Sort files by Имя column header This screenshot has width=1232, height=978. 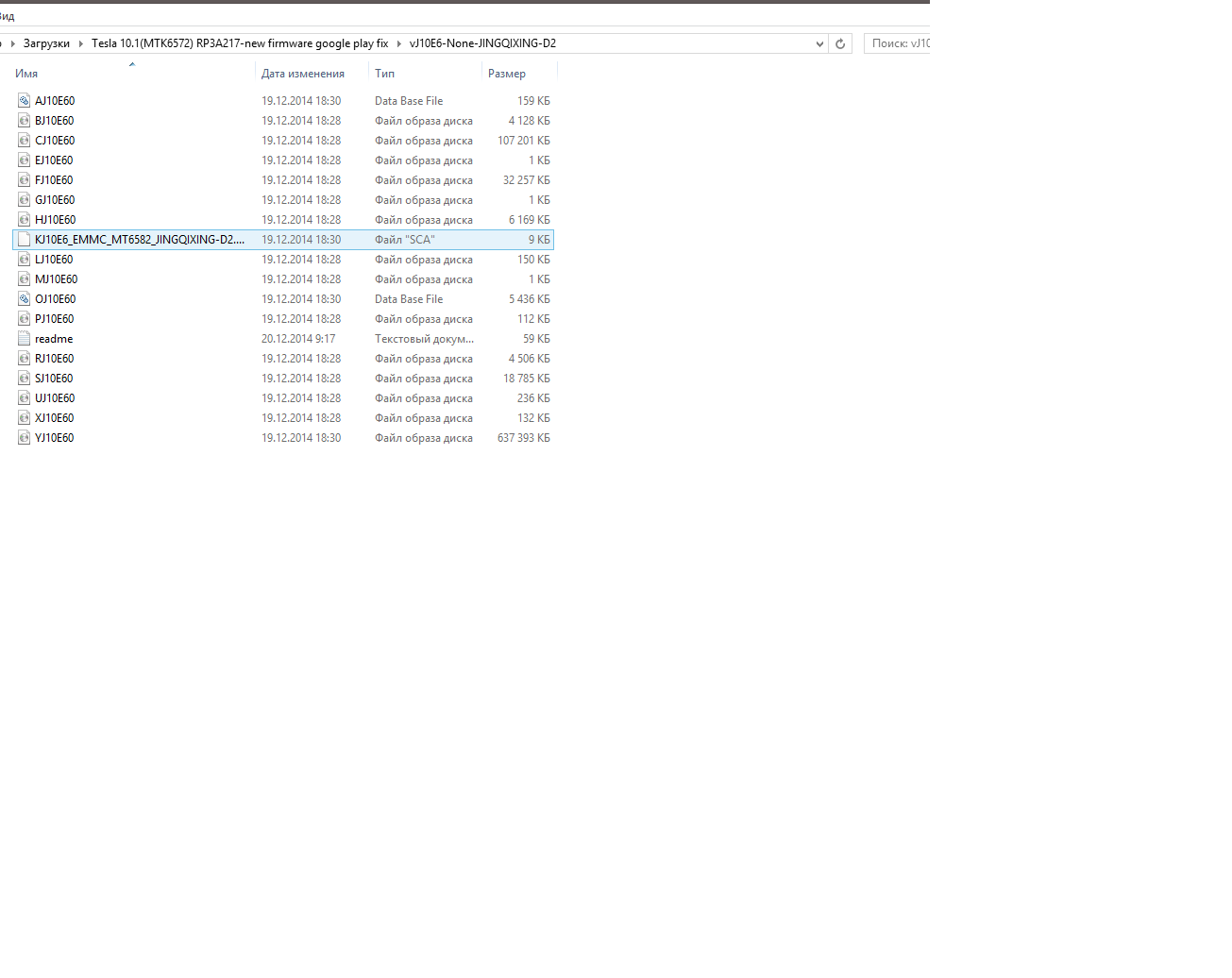click(x=26, y=74)
